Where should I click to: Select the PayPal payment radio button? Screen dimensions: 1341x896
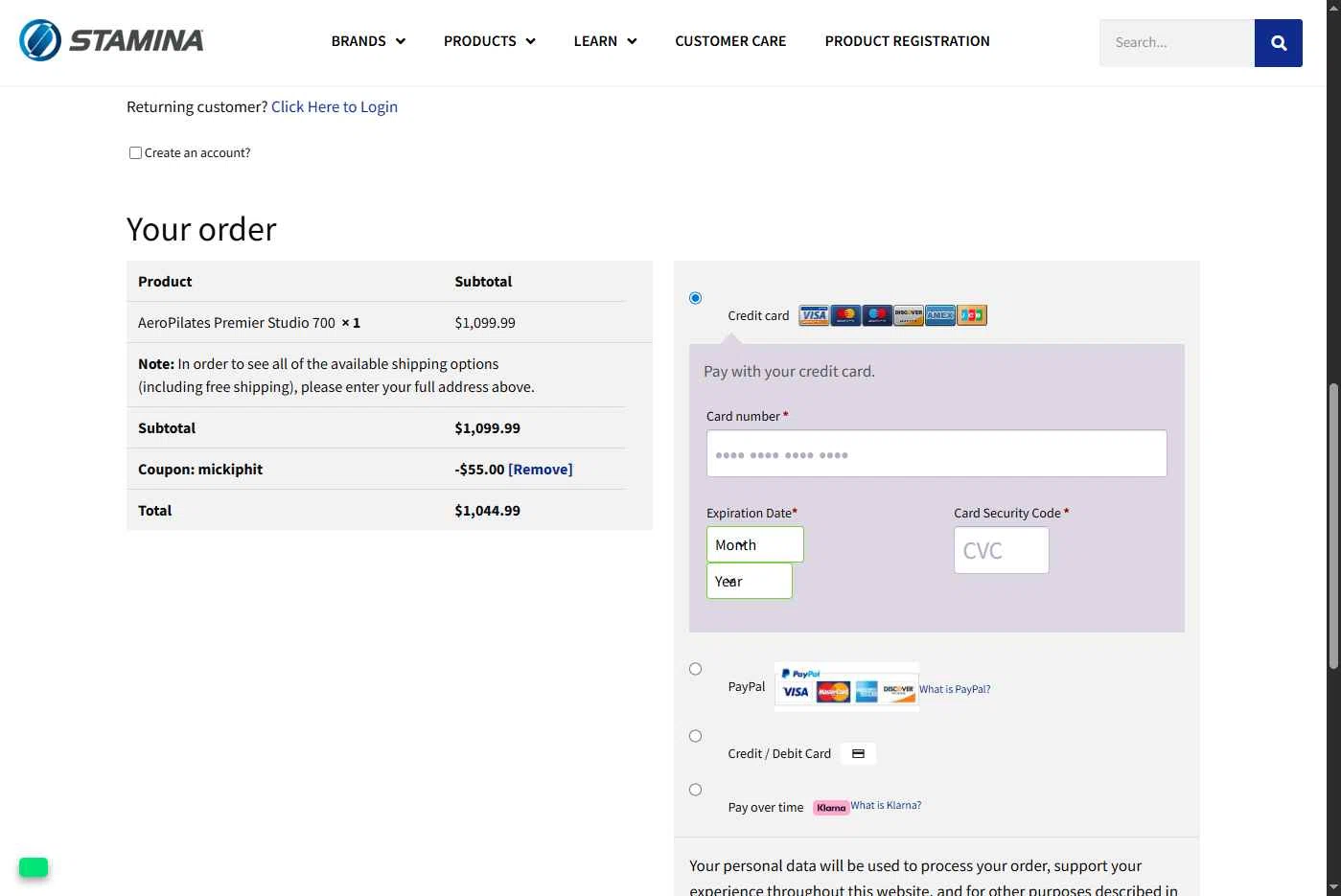(696, 669)
